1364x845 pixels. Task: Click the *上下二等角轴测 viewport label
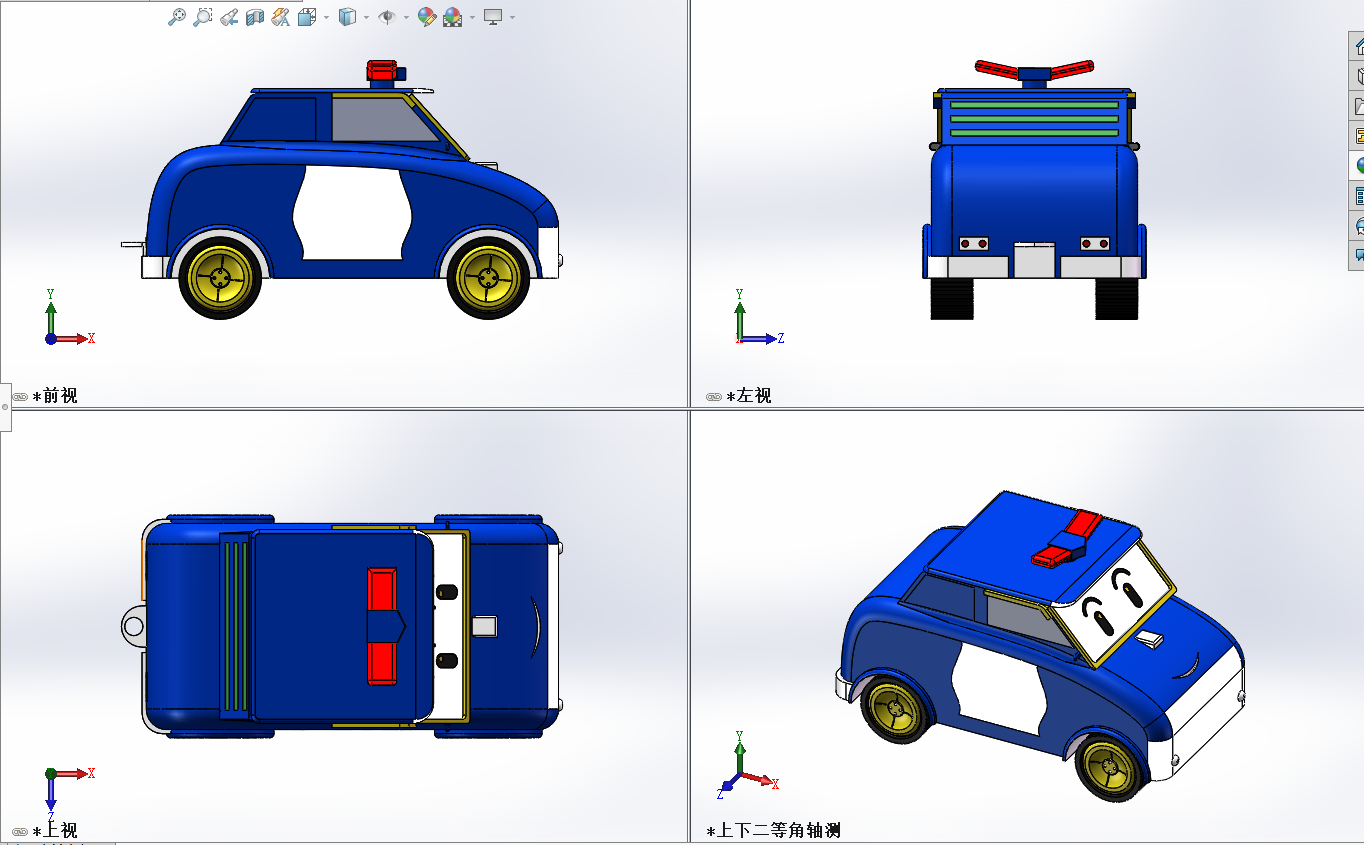[x=774, y=831]
